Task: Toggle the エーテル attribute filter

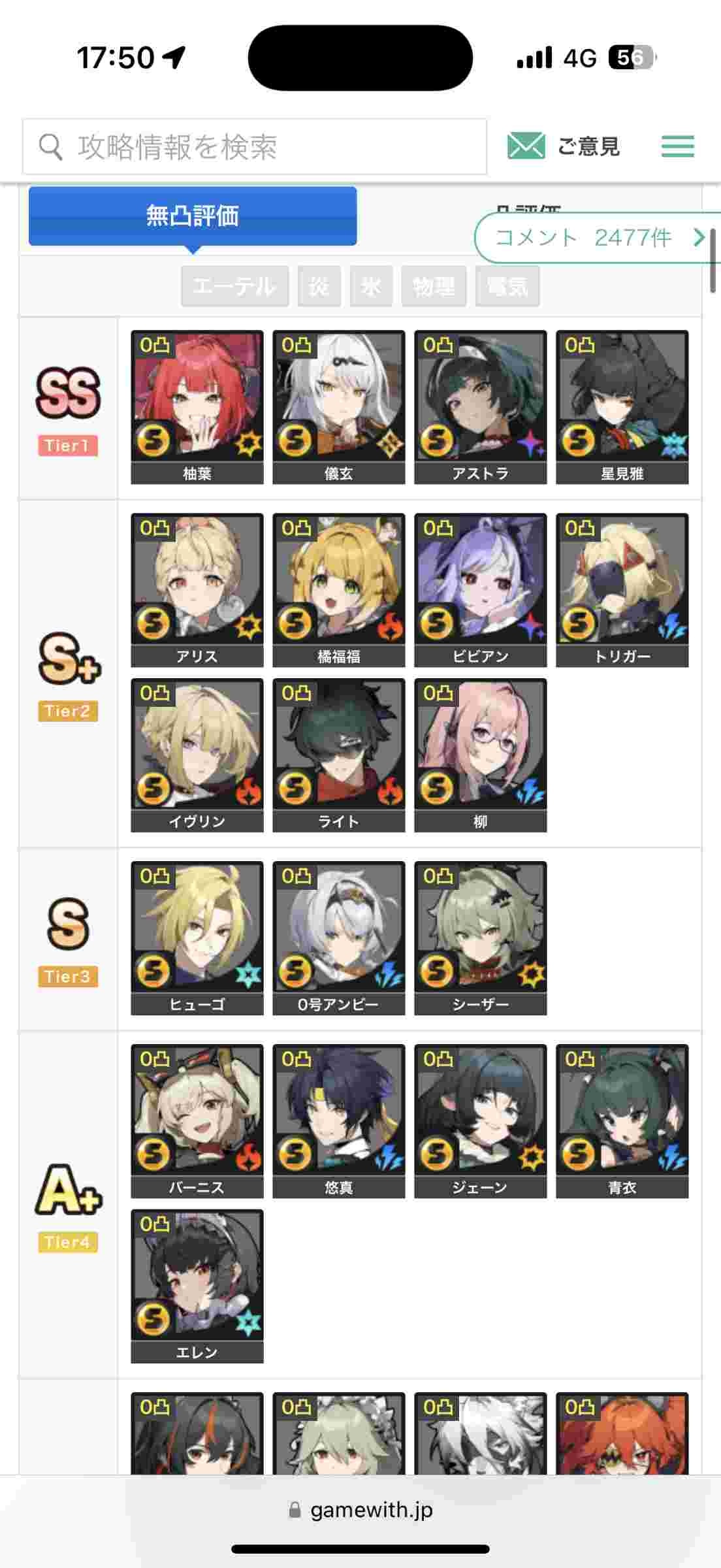Action: pyautogui.click(x=234, y=286)
